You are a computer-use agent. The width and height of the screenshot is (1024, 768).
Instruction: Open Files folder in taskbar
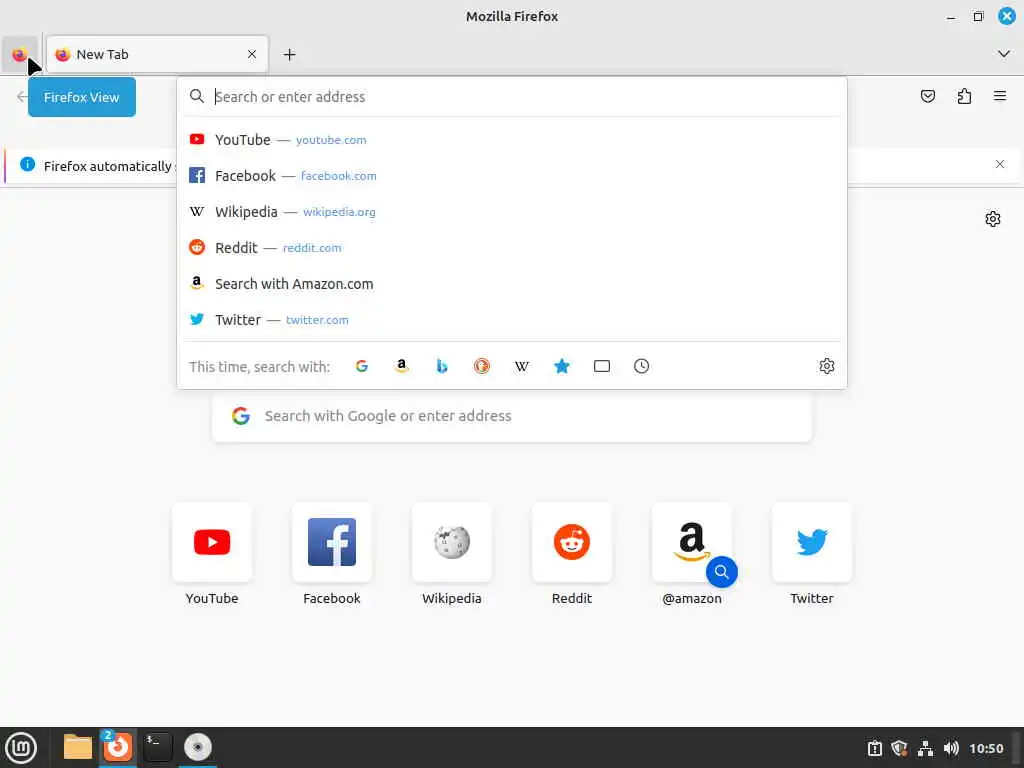tap(77, 747)
